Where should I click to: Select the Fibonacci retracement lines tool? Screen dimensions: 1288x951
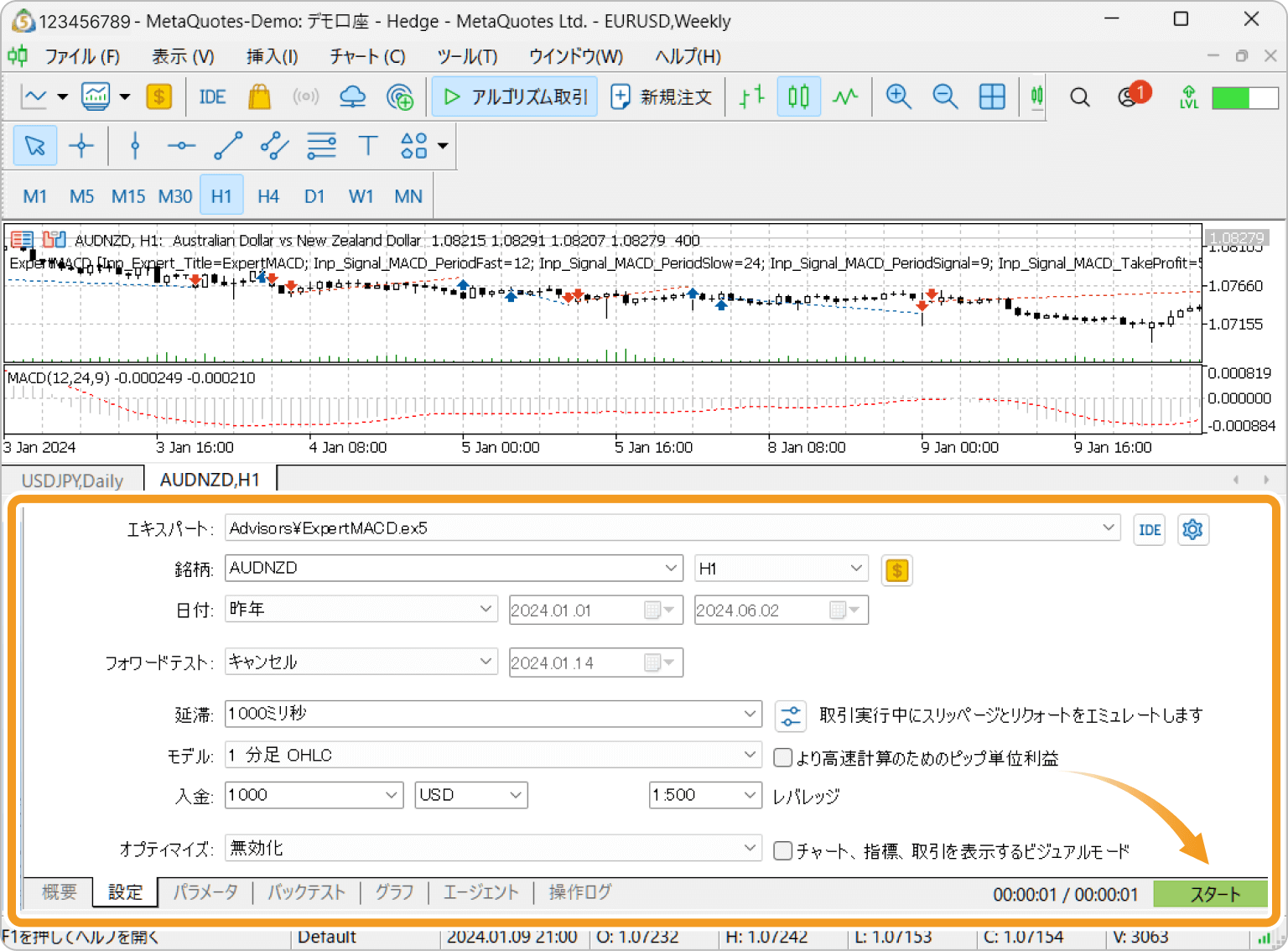point(321,146)
